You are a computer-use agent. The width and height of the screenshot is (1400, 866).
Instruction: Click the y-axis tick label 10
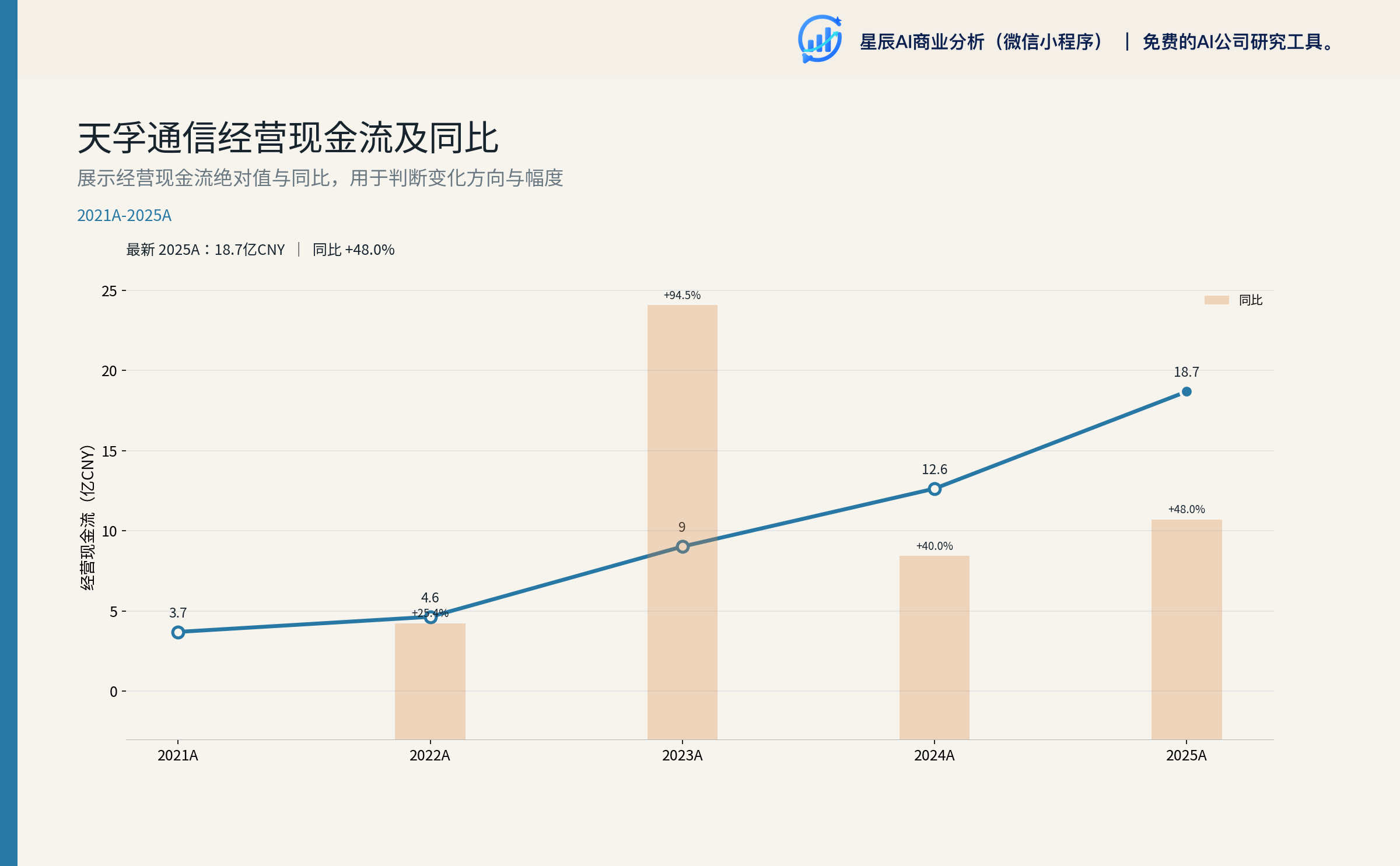coord(109,531)
